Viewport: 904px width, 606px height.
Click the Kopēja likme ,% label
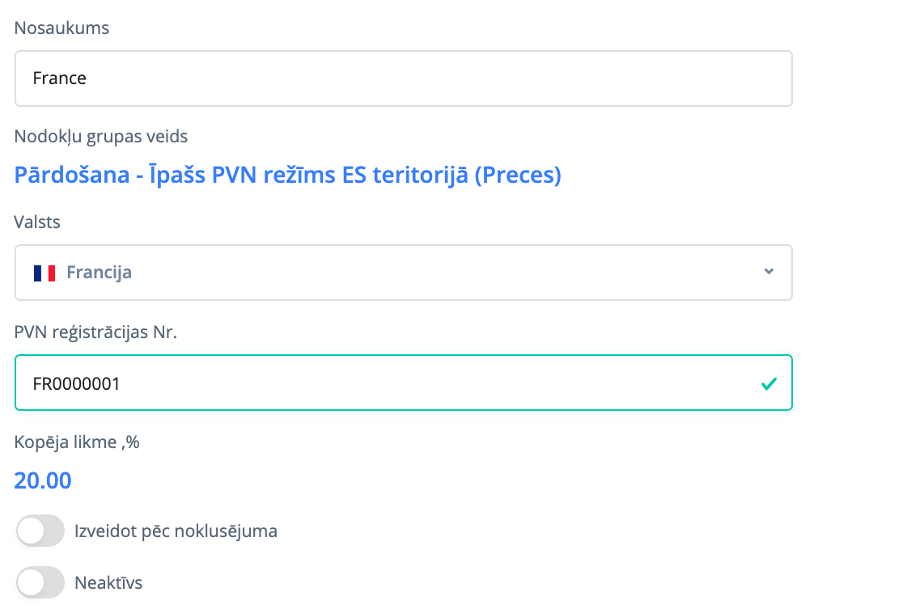(77, 441)
